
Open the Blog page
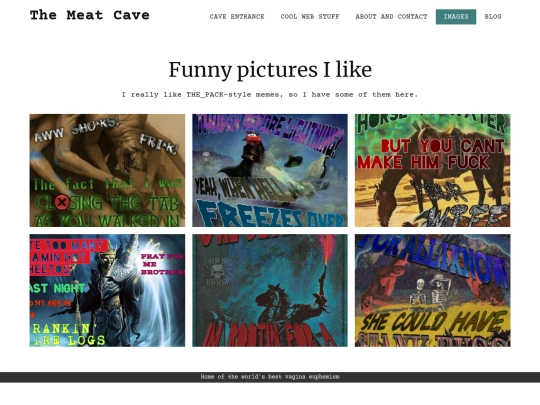[x=493, y=17]
